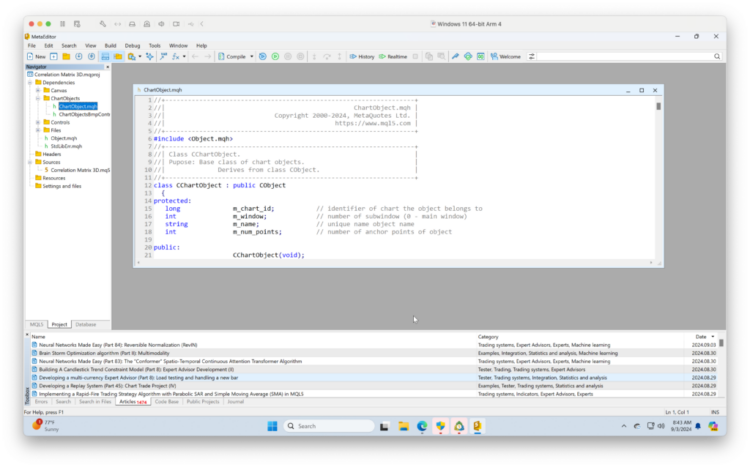Expand the Canvas folder in Navigator
This screenshot has width=750, height=467.
[38, 90]
